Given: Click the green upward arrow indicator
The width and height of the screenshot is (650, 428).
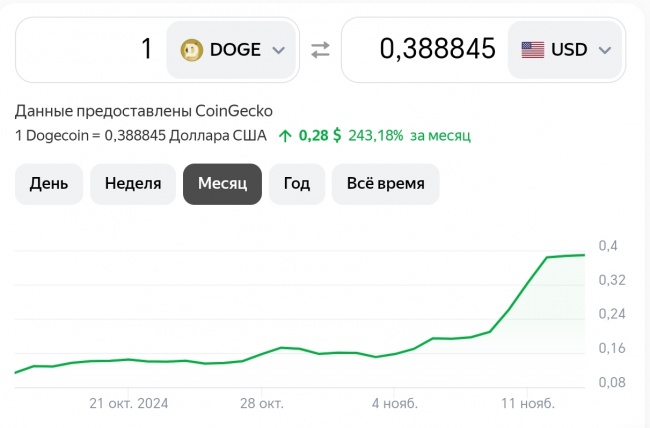Looking at the screenshot, I should click(285, 136).
